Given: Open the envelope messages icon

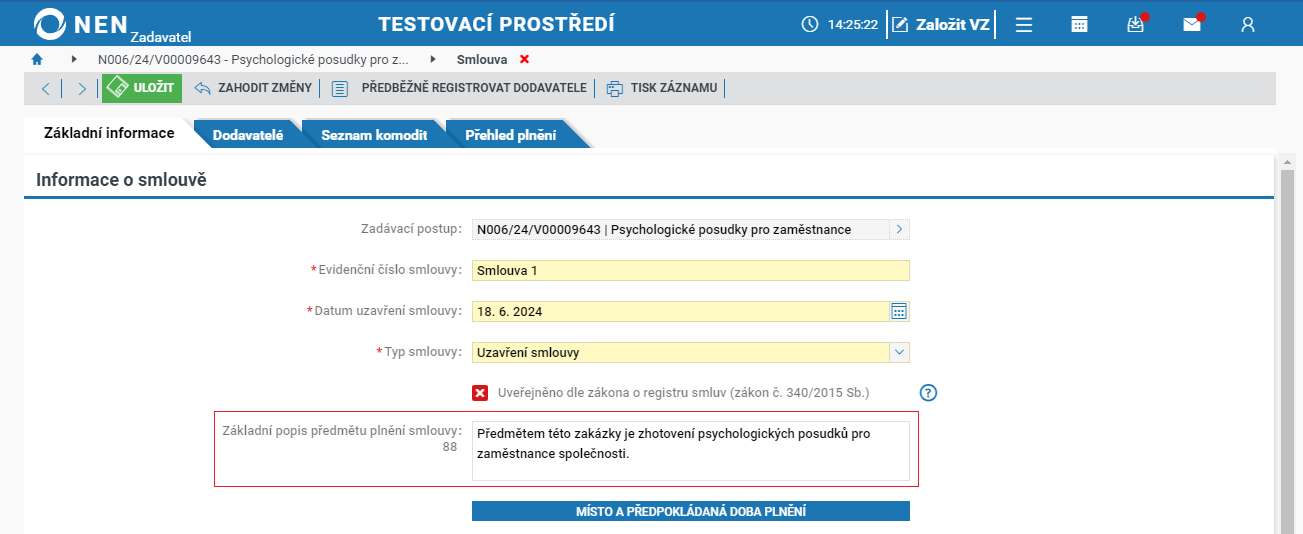Looking at the screenshot, I should coord(1192,25).
